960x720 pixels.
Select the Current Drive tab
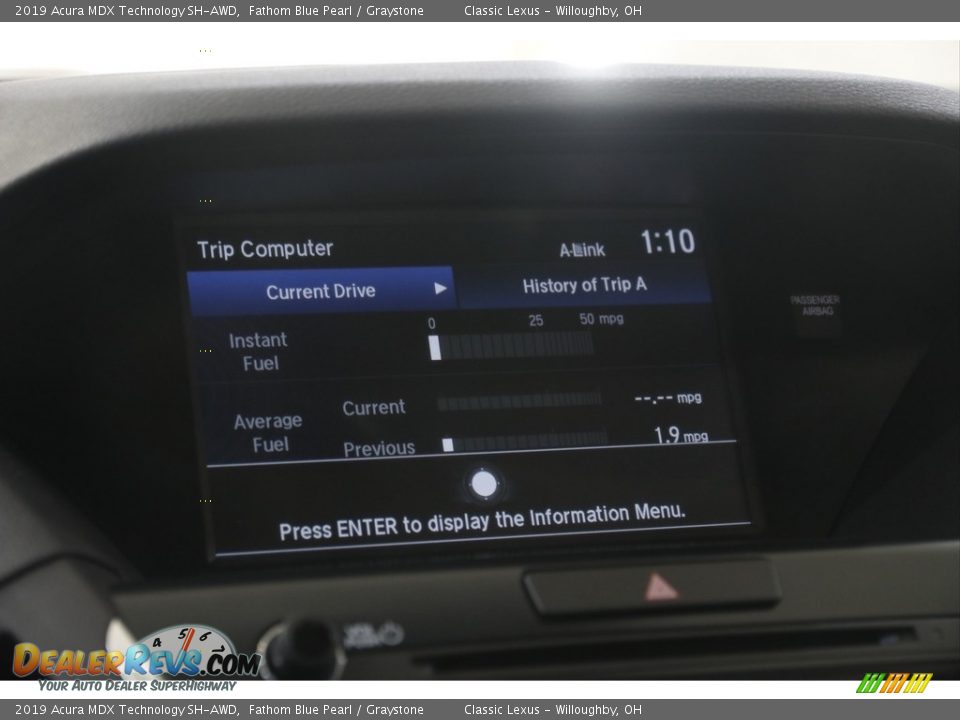click(x=321, y=291)
